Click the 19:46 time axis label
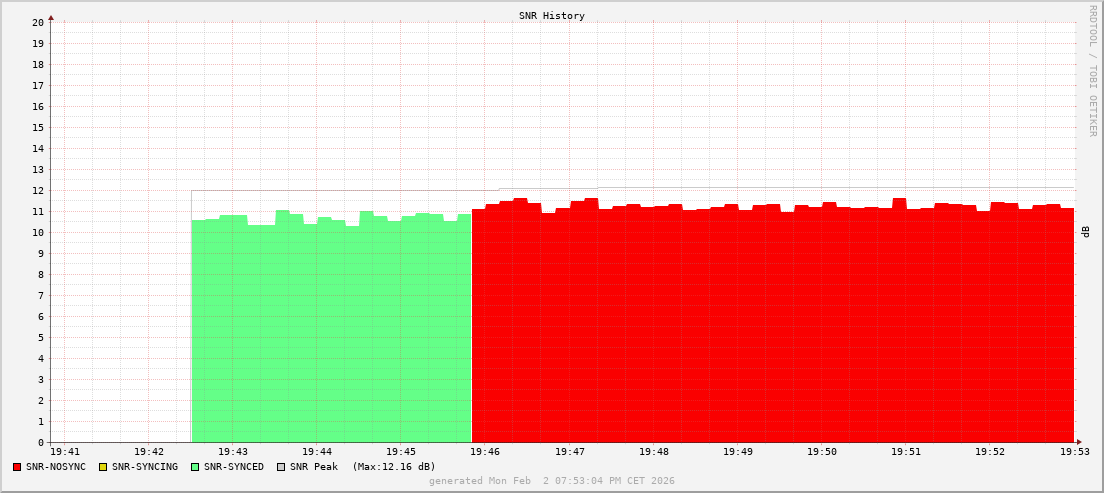 pos(485,453)
